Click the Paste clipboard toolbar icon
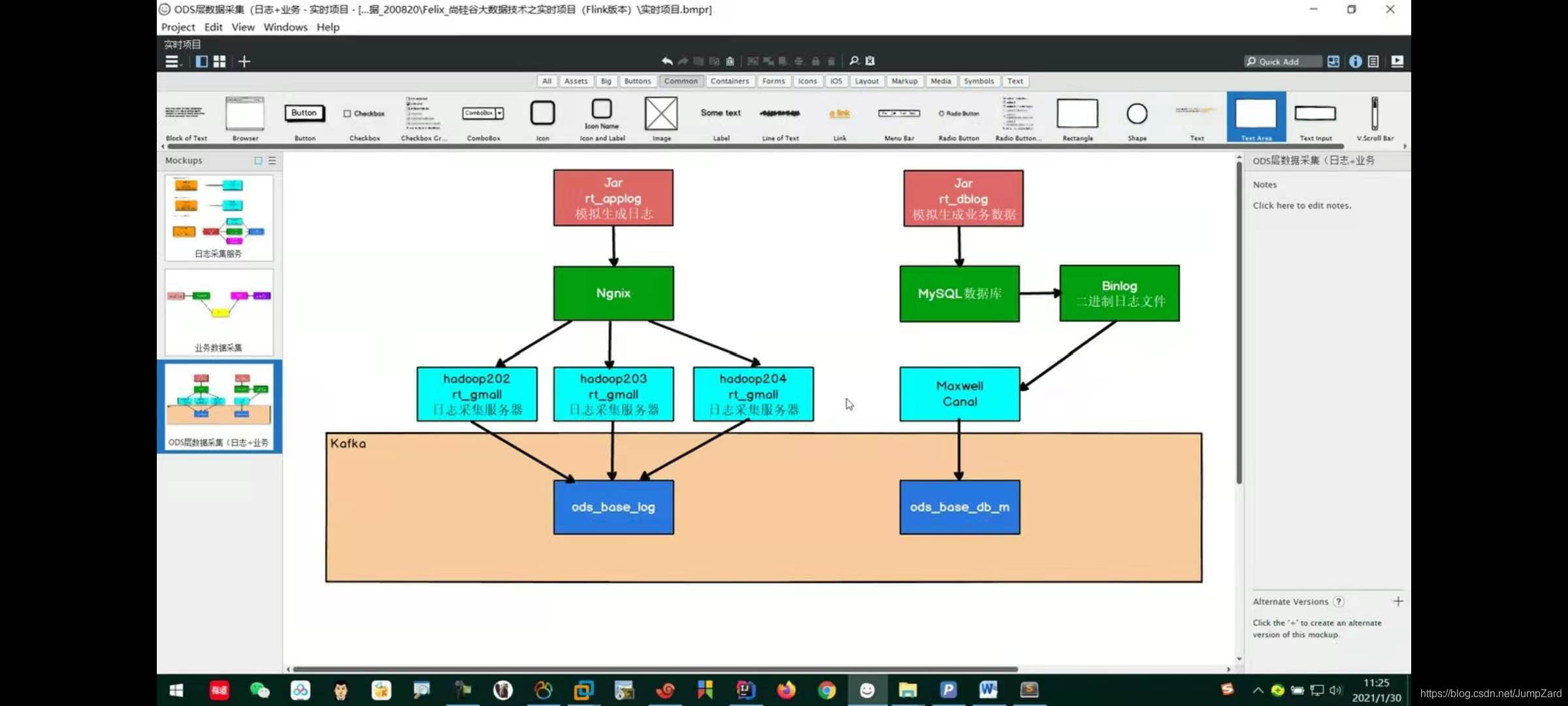The width and height of the screenshot is (1568, 706). coord(730,61)
